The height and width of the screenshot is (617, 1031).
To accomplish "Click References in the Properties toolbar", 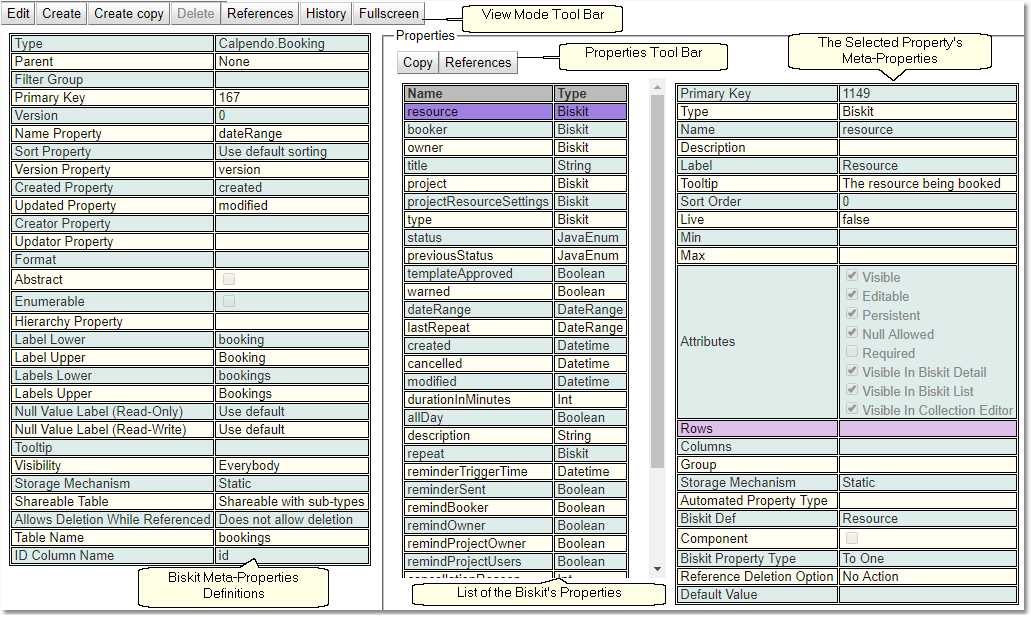I will click(x=478, y=62).
